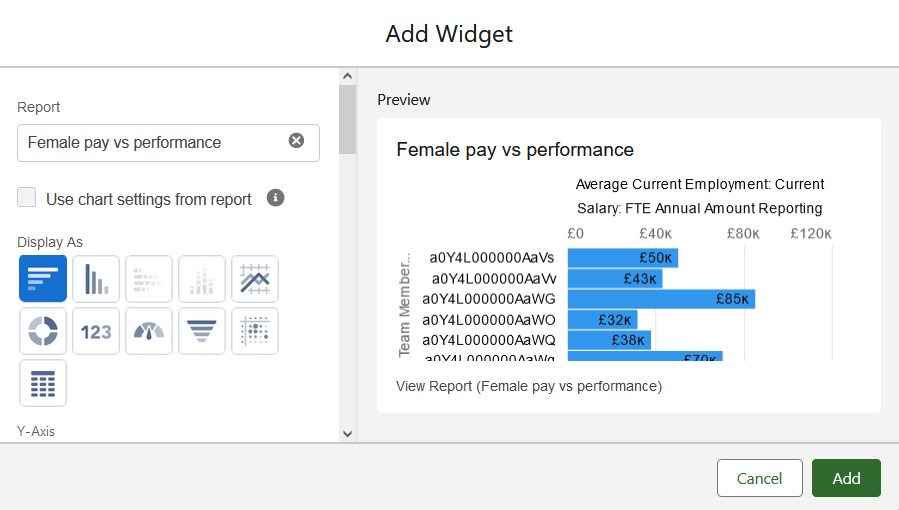The height and width of the screenshot is (510, 899).
Task: Select the horizontal bar chart display type
Action: click(43, 279)
